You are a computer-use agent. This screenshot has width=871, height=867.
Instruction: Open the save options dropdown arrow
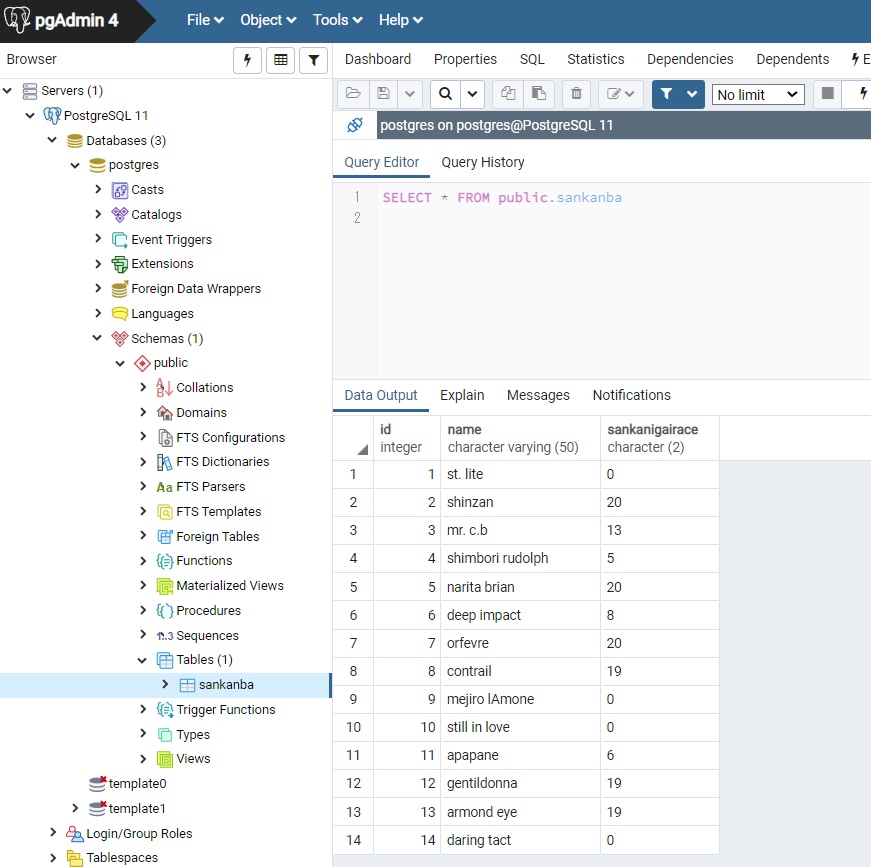coord(410,93)
